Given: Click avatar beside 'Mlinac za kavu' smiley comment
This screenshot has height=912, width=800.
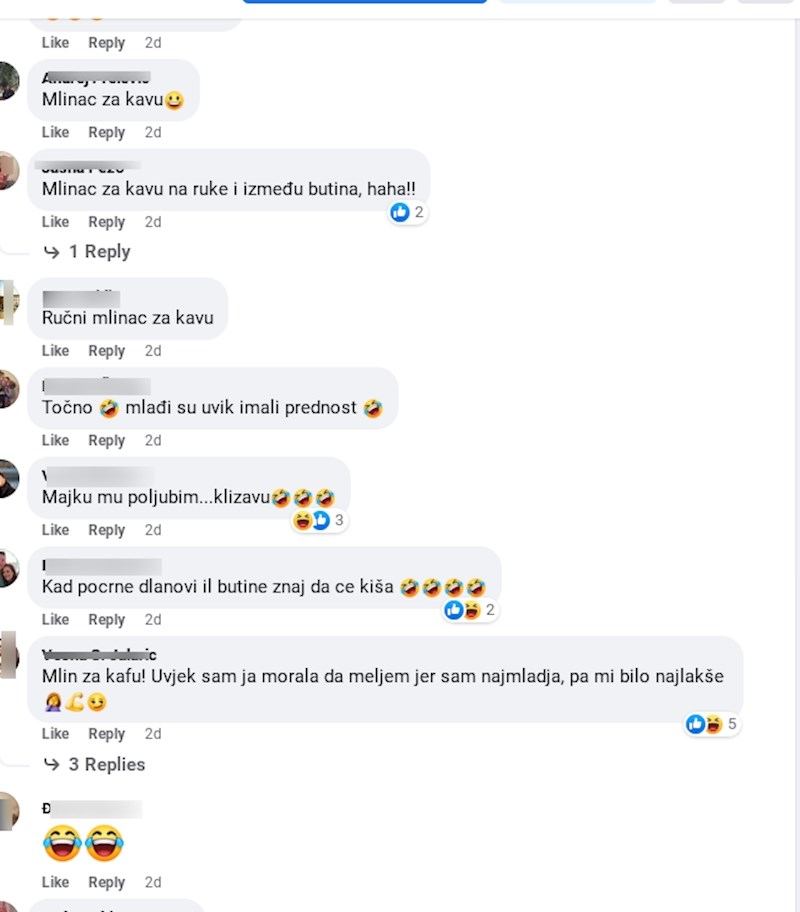Looking at the screenshot, I should tap(8, 81).
